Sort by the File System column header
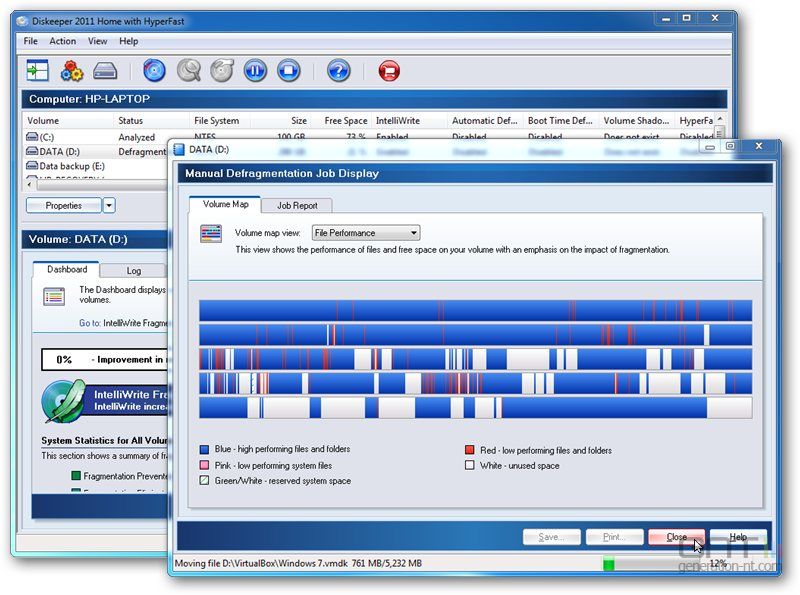The width and height of the screenshot is (800, 595). (220, 120)
